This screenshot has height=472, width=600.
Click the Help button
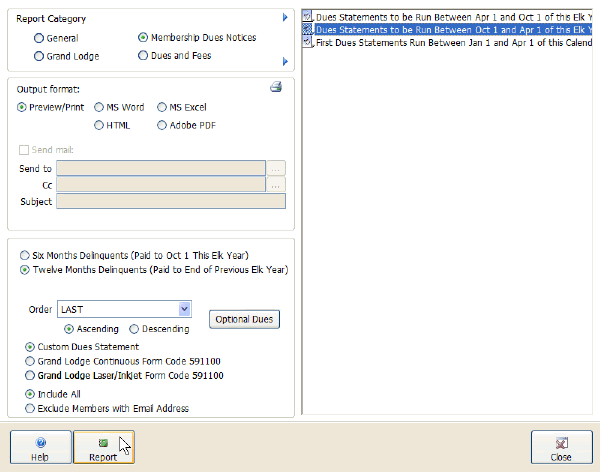[40, 447]
